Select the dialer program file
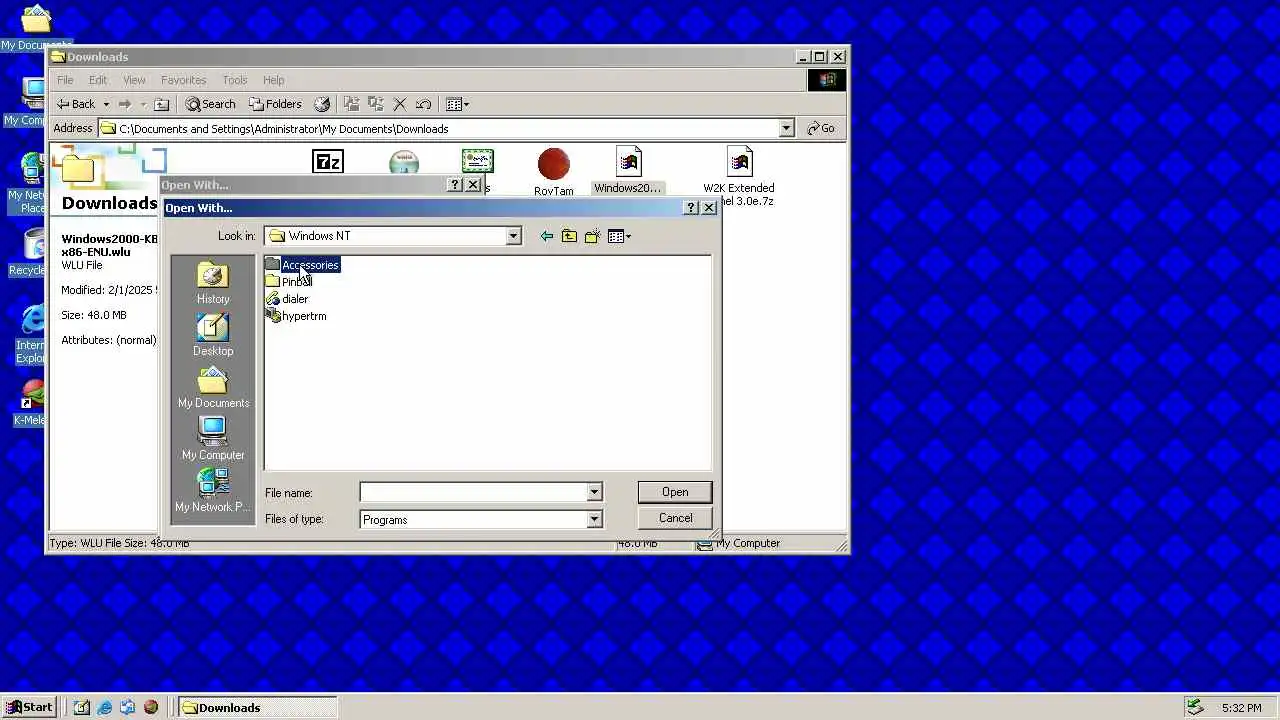Screen dimensions: 1280x720 coord(287,299)
